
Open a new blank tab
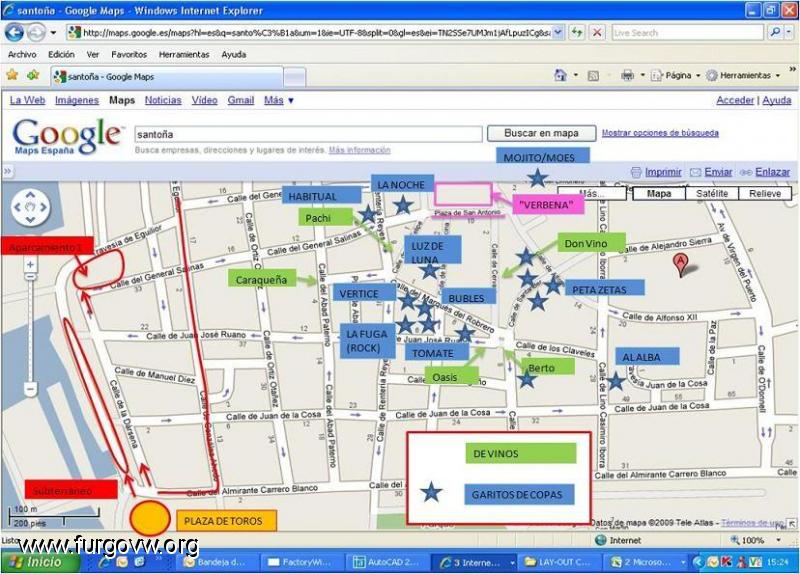point(294,78)
